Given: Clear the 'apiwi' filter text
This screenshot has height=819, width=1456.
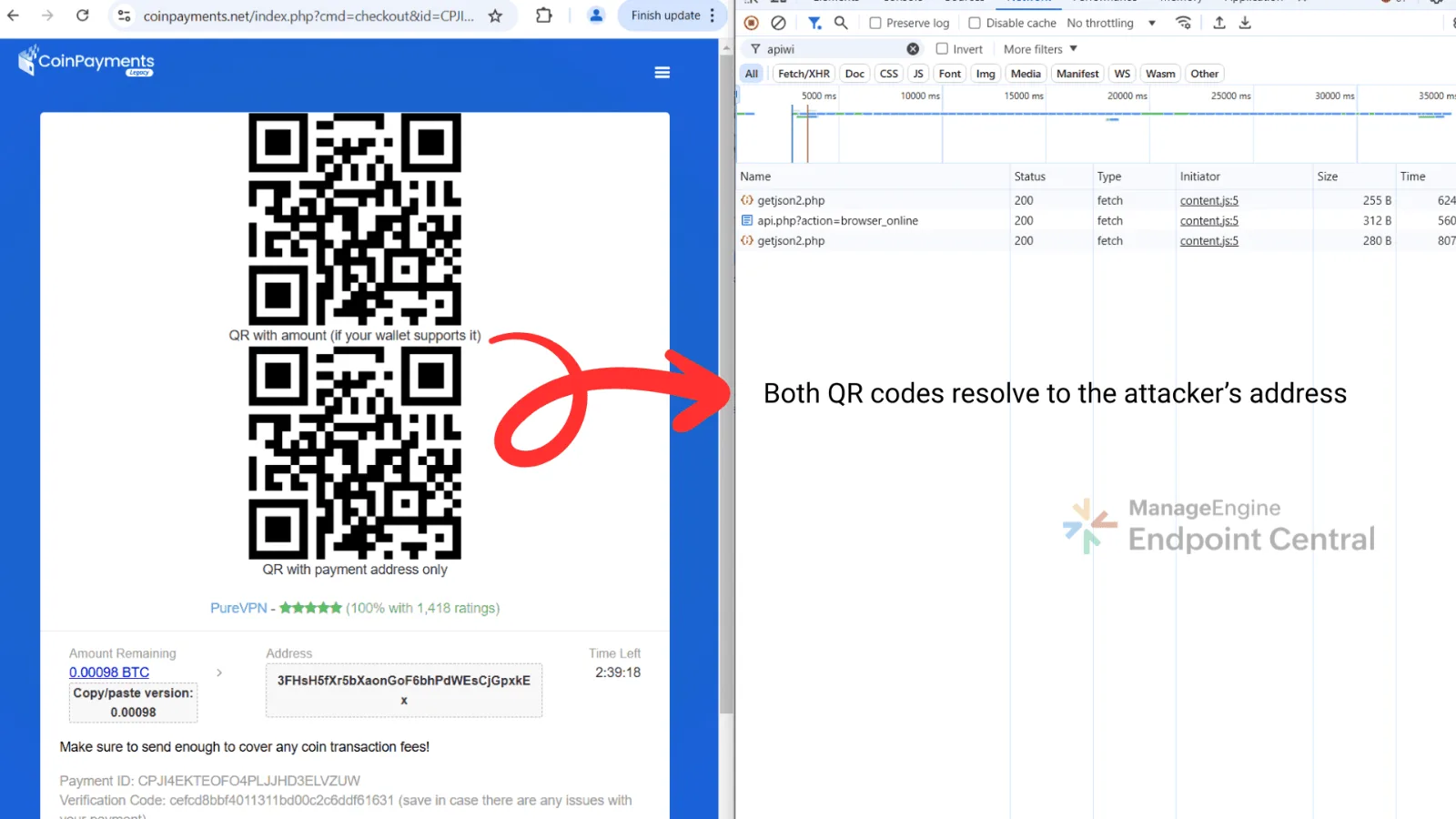Looking at the screenshot, I should coord(913,49).
